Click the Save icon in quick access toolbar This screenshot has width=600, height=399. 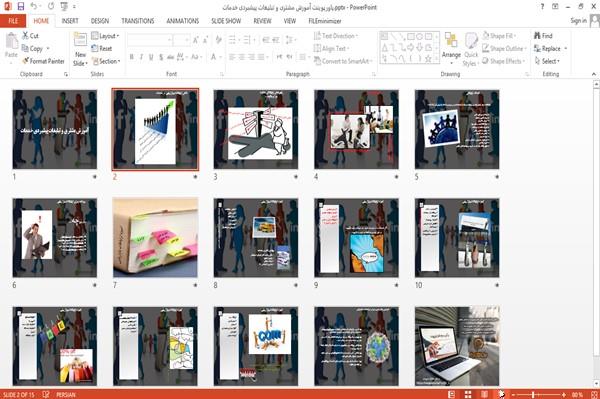(21, 7)
